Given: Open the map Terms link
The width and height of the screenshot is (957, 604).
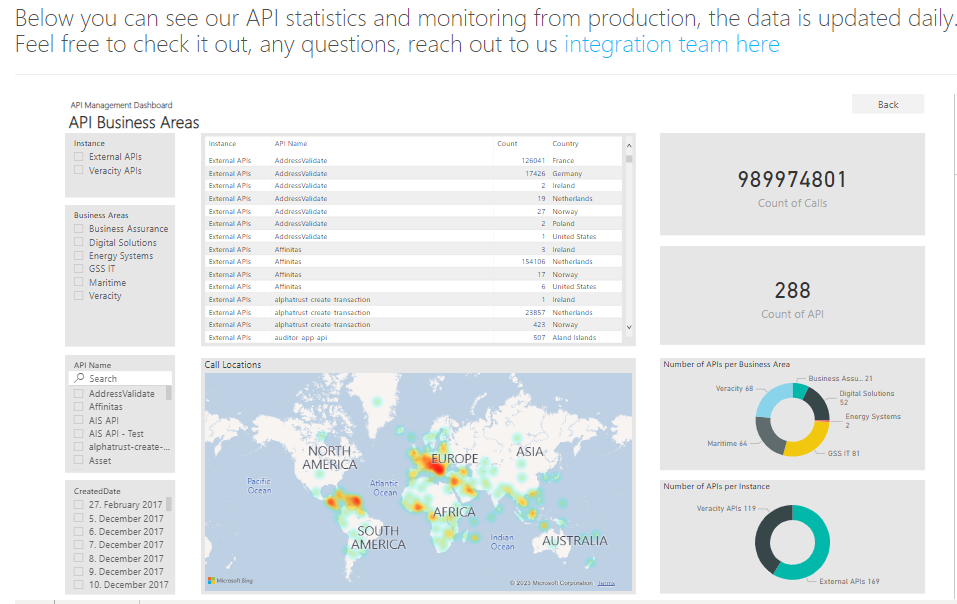Looking at the screenshot, I should [607, 582].
